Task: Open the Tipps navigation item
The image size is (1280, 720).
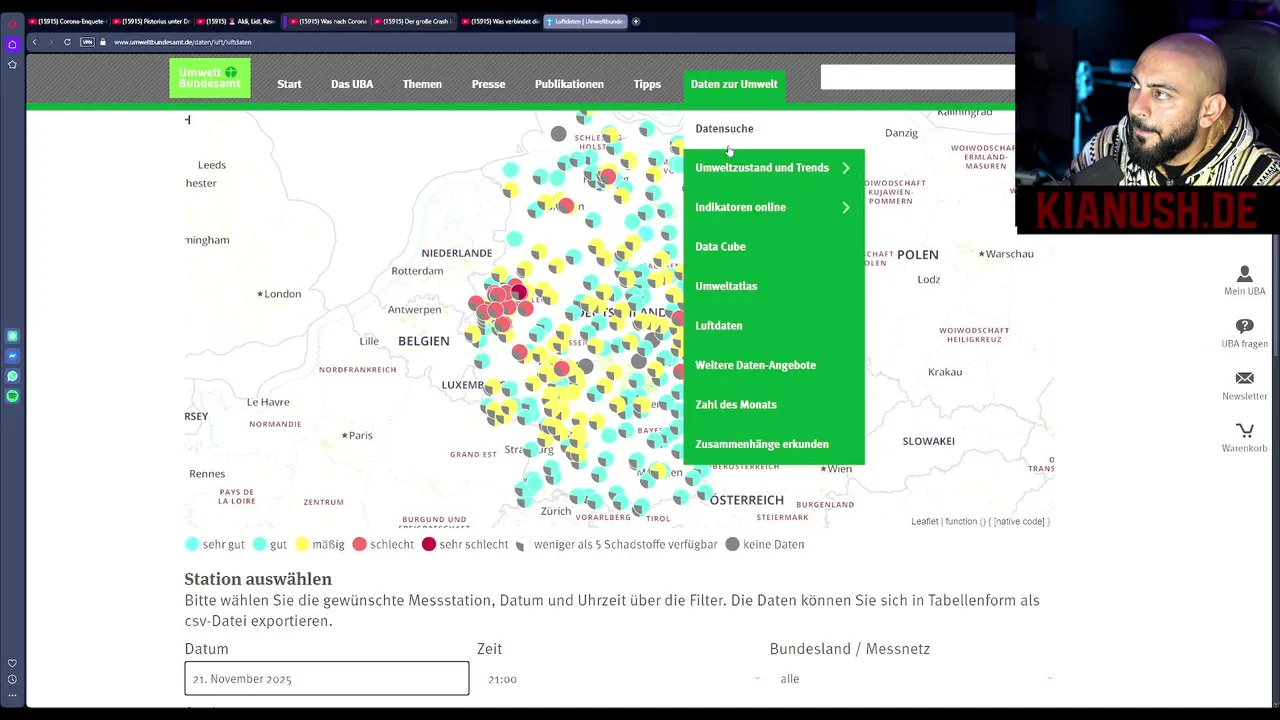Action: 647,84
